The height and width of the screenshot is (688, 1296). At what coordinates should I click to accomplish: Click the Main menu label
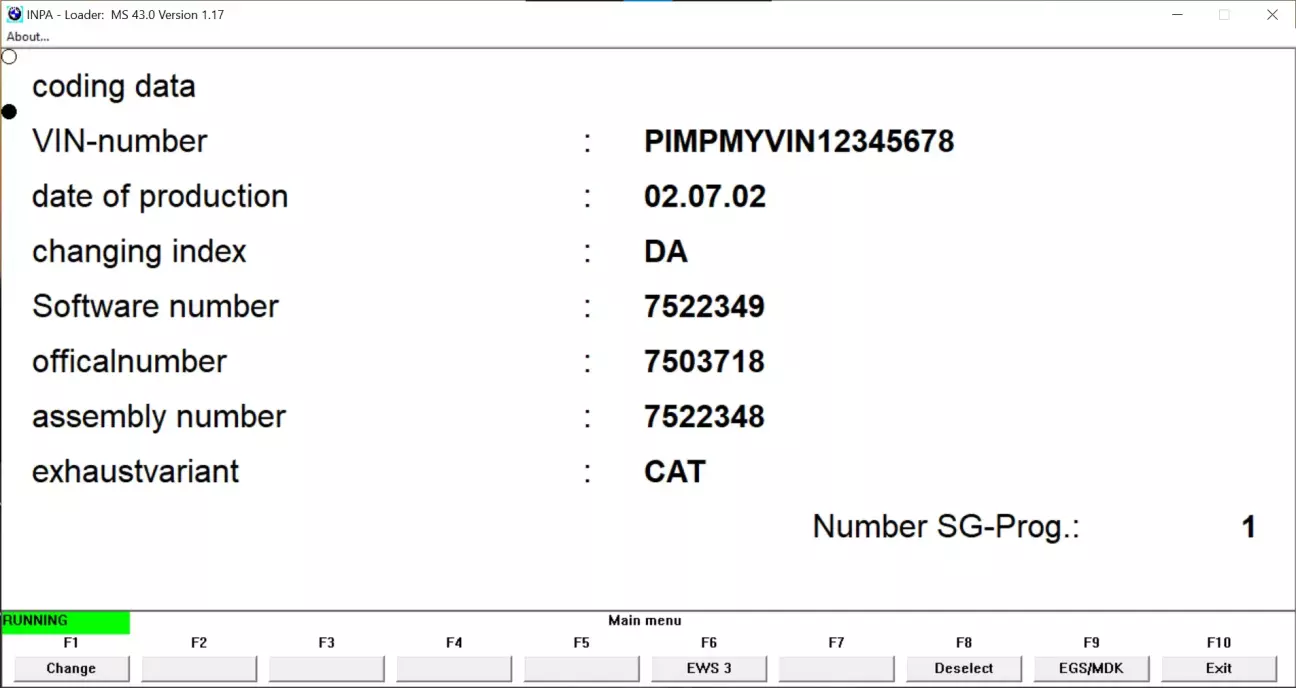pyautogui.click(x=644, y=621)
